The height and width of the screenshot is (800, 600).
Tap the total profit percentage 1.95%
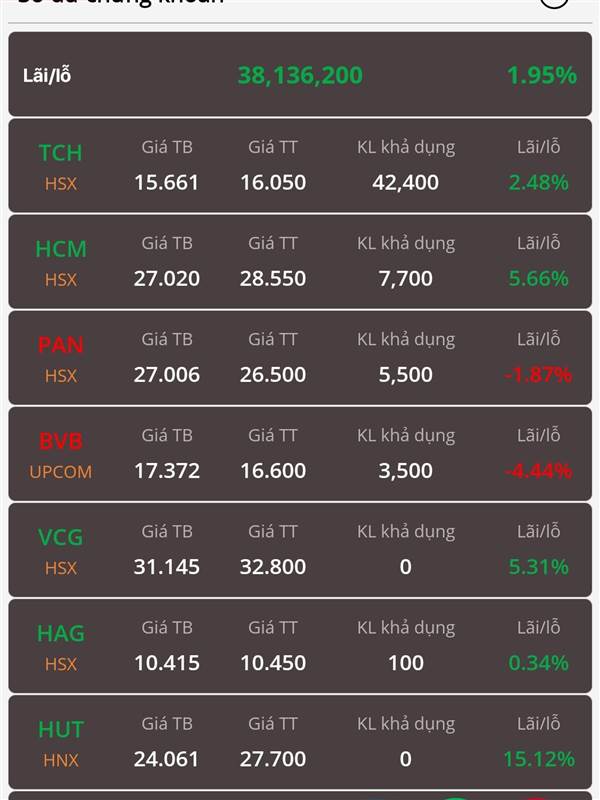pyautogui.click(x=542, y=76)
